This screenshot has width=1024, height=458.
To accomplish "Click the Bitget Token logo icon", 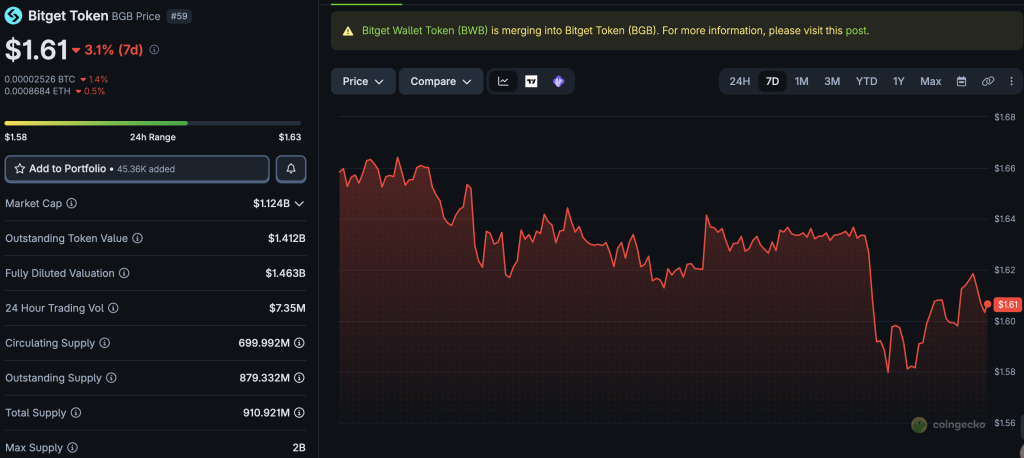I will (13, 16).
